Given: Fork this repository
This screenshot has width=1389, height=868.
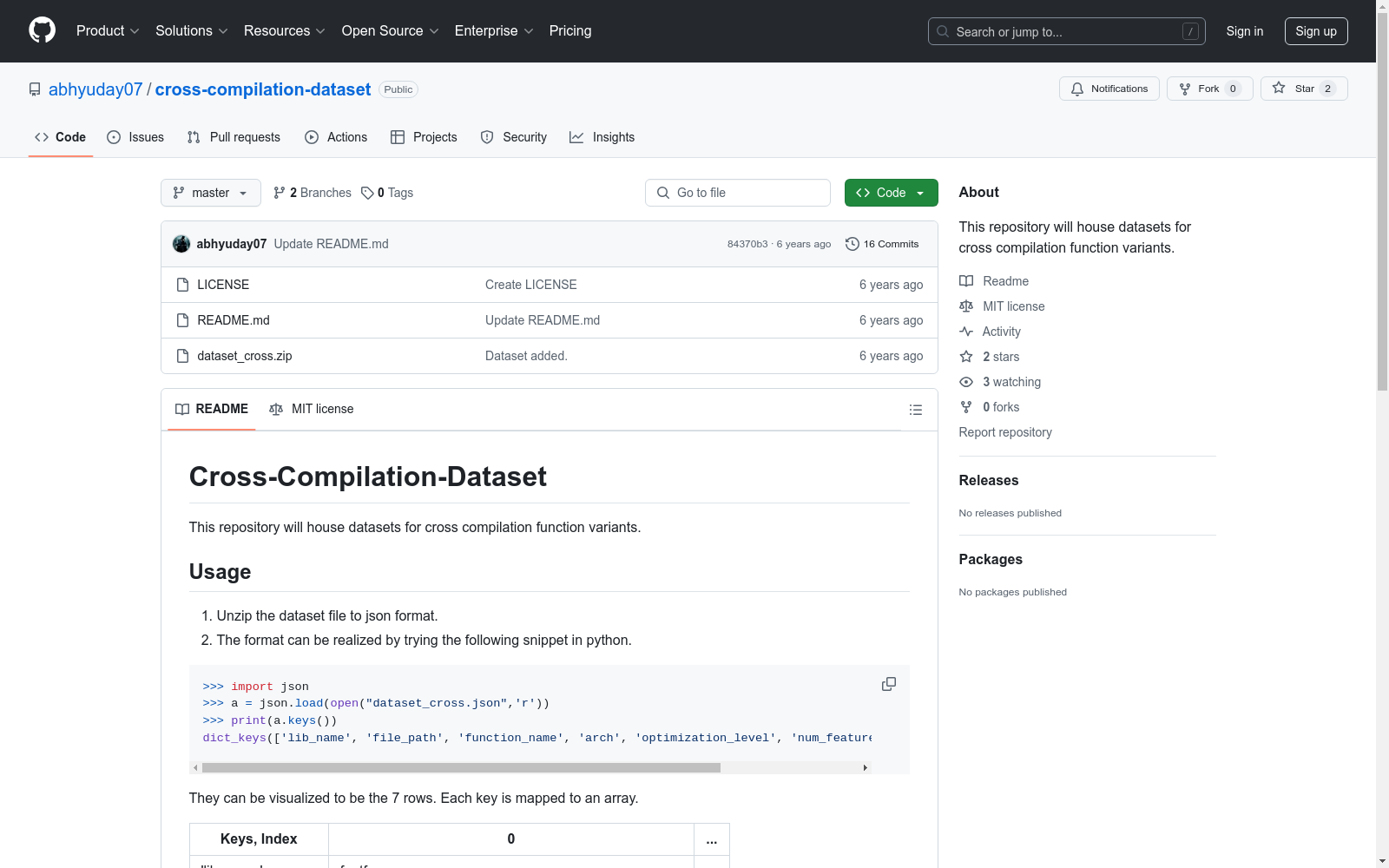Looking at the screenshot, I should [1209, 89].
